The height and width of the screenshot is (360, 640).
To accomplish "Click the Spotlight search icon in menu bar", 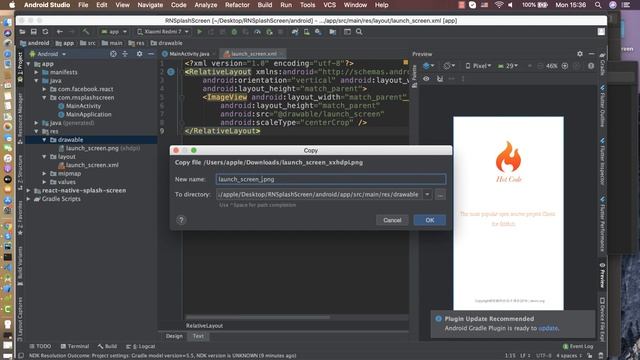I will tap(598, 5).
